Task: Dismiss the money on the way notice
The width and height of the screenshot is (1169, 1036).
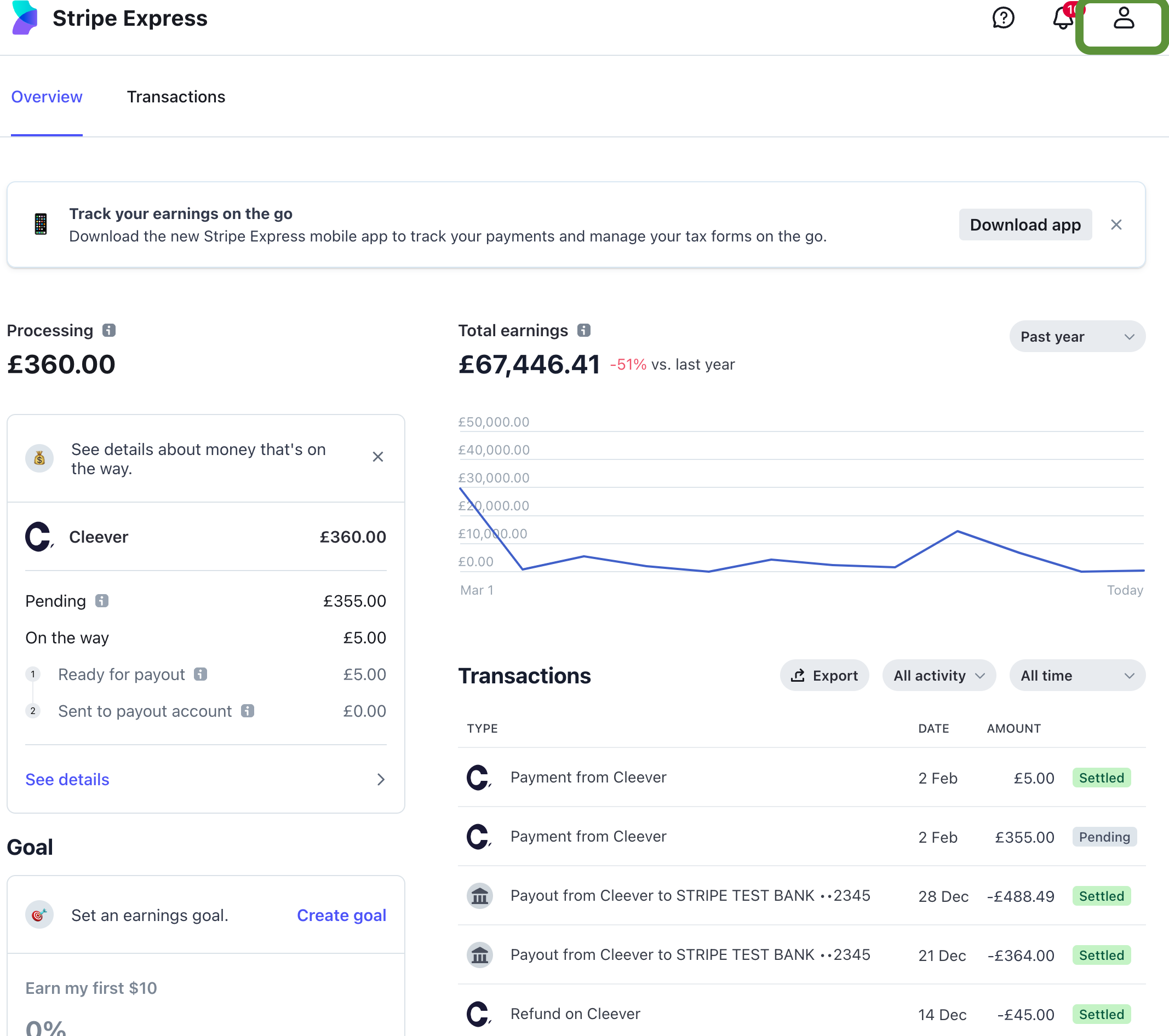Action: (x=377, y=457)
